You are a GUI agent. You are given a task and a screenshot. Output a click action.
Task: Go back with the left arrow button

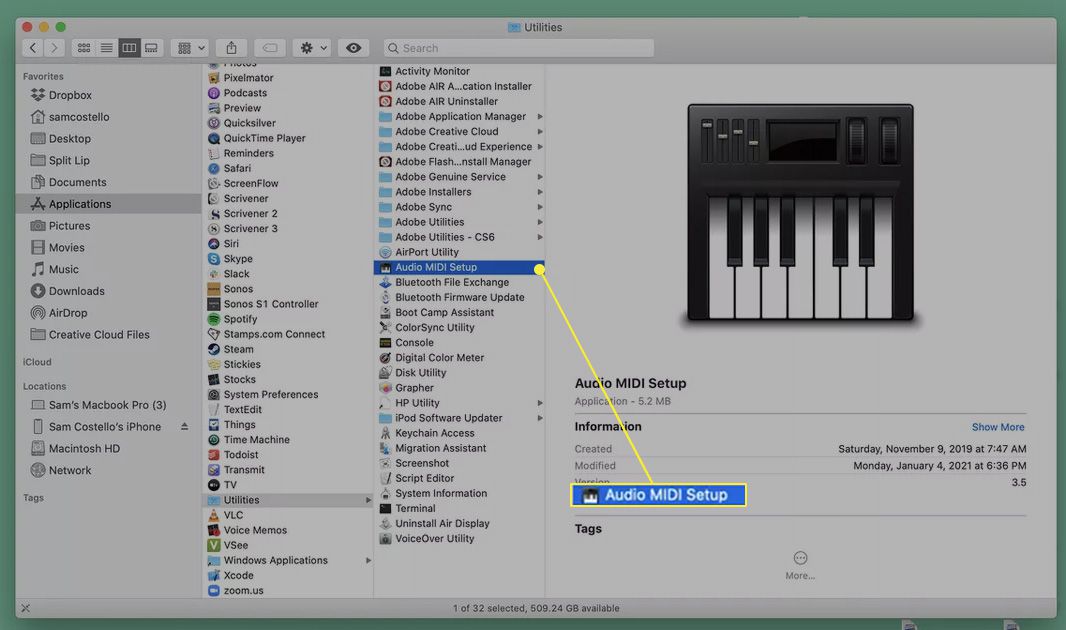point(33,48)
